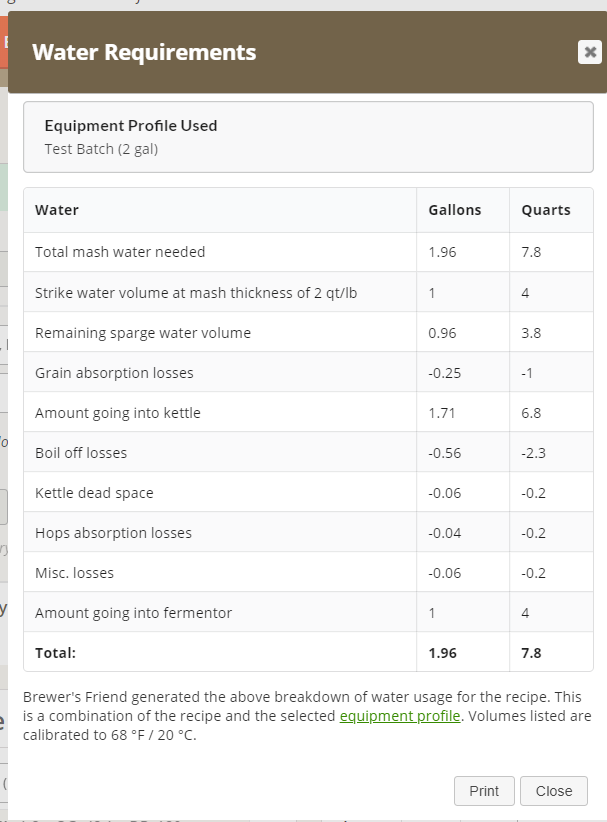Select Grain absorption losses row
607x822 pixels.
[x=308, y=372]
